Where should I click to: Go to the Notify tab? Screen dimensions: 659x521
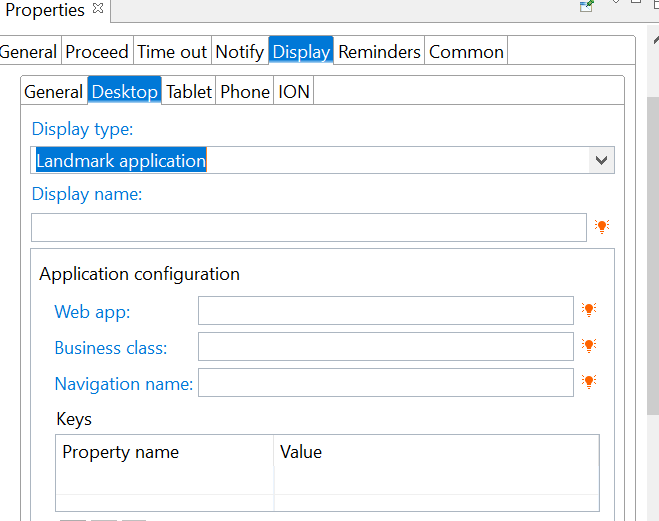240,52
